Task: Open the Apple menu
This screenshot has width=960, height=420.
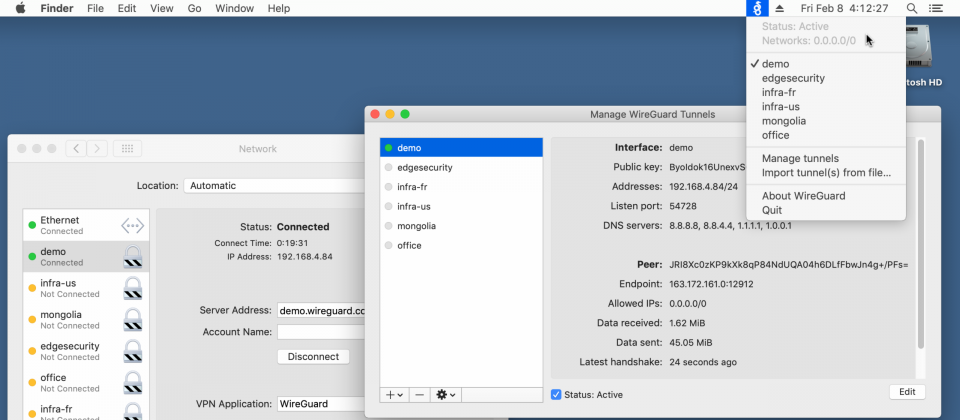Action: [21, 9]
